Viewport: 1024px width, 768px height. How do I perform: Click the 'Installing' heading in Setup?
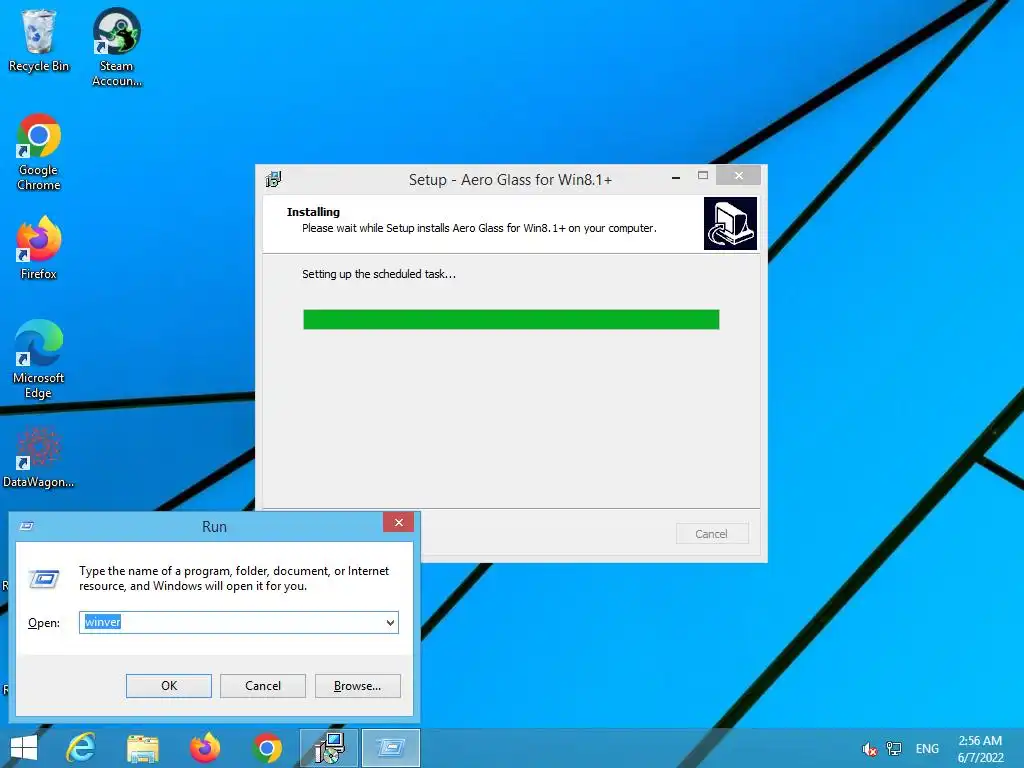click(313, 212)
